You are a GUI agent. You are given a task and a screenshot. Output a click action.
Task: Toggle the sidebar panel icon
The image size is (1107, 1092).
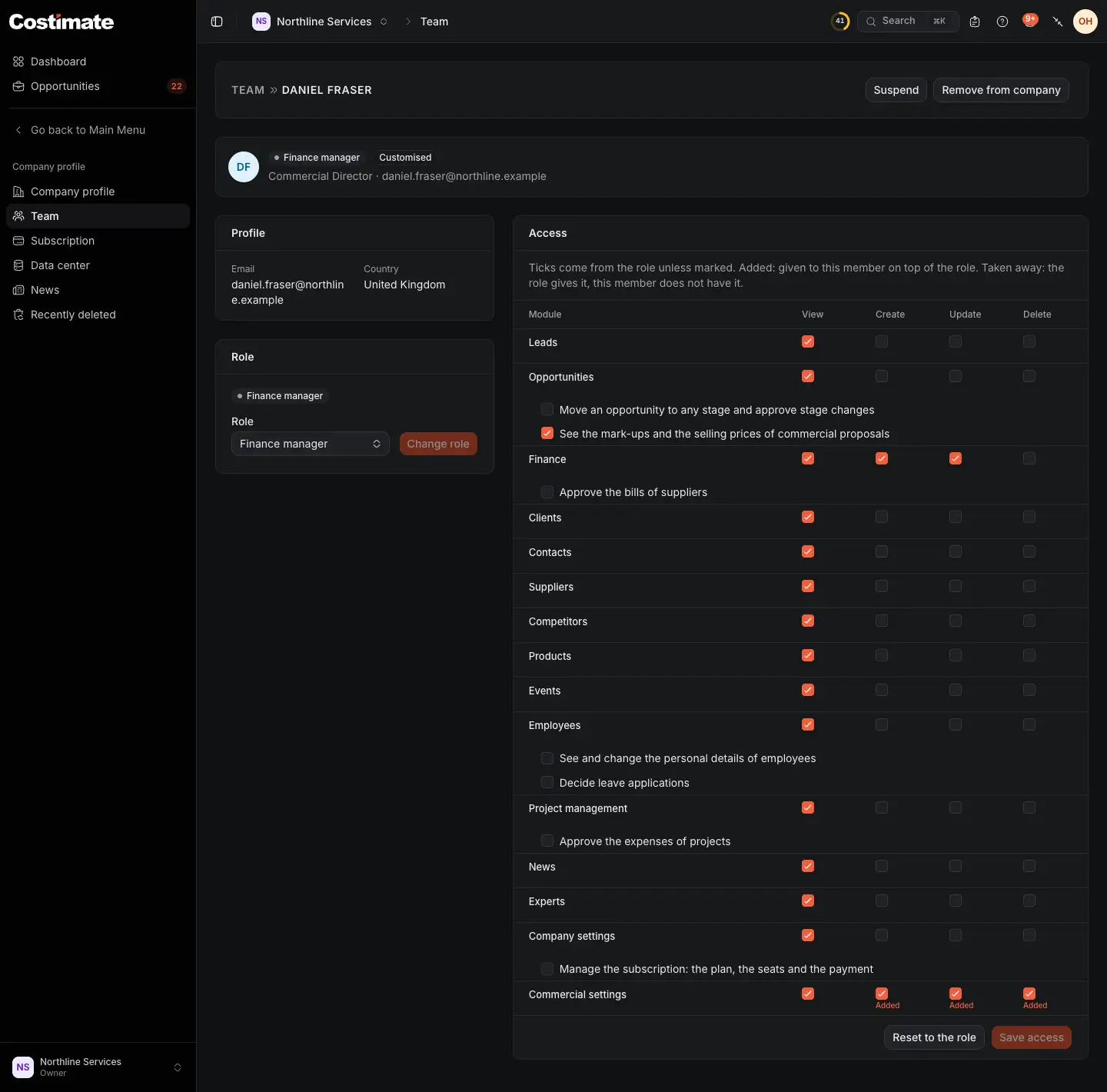click(217, 22)
